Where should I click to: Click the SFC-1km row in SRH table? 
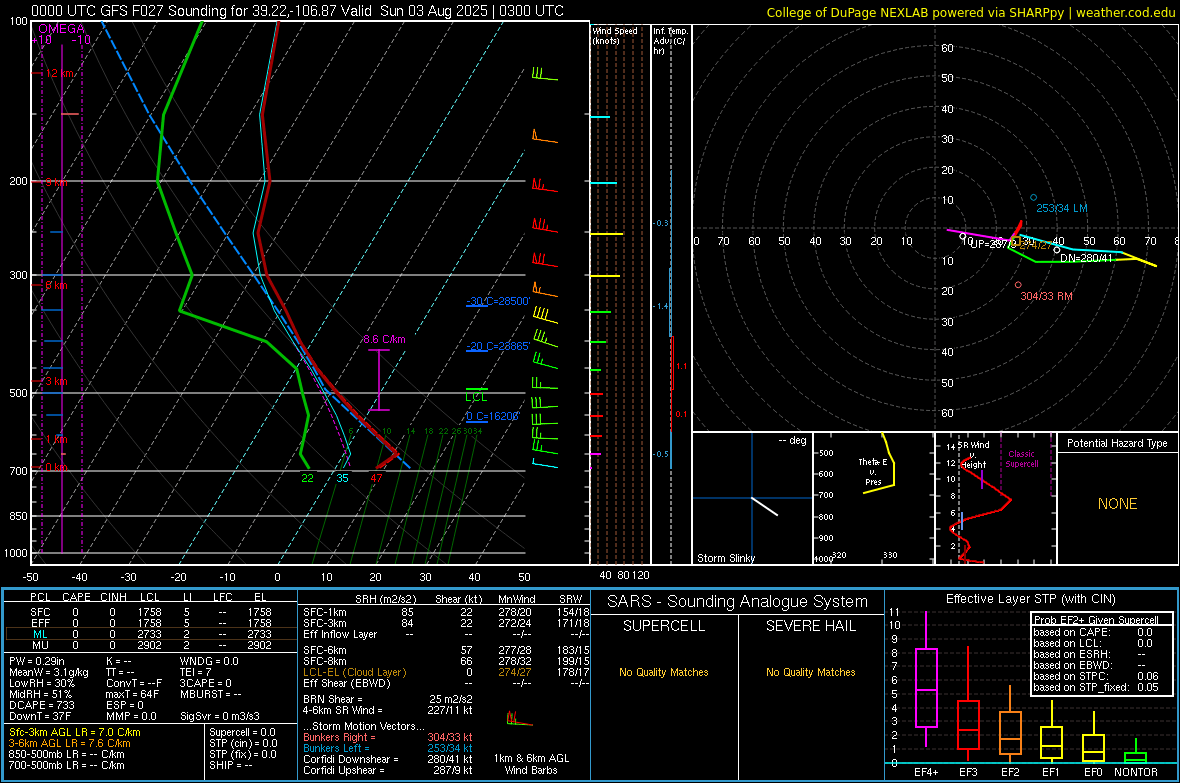(446, 612)
